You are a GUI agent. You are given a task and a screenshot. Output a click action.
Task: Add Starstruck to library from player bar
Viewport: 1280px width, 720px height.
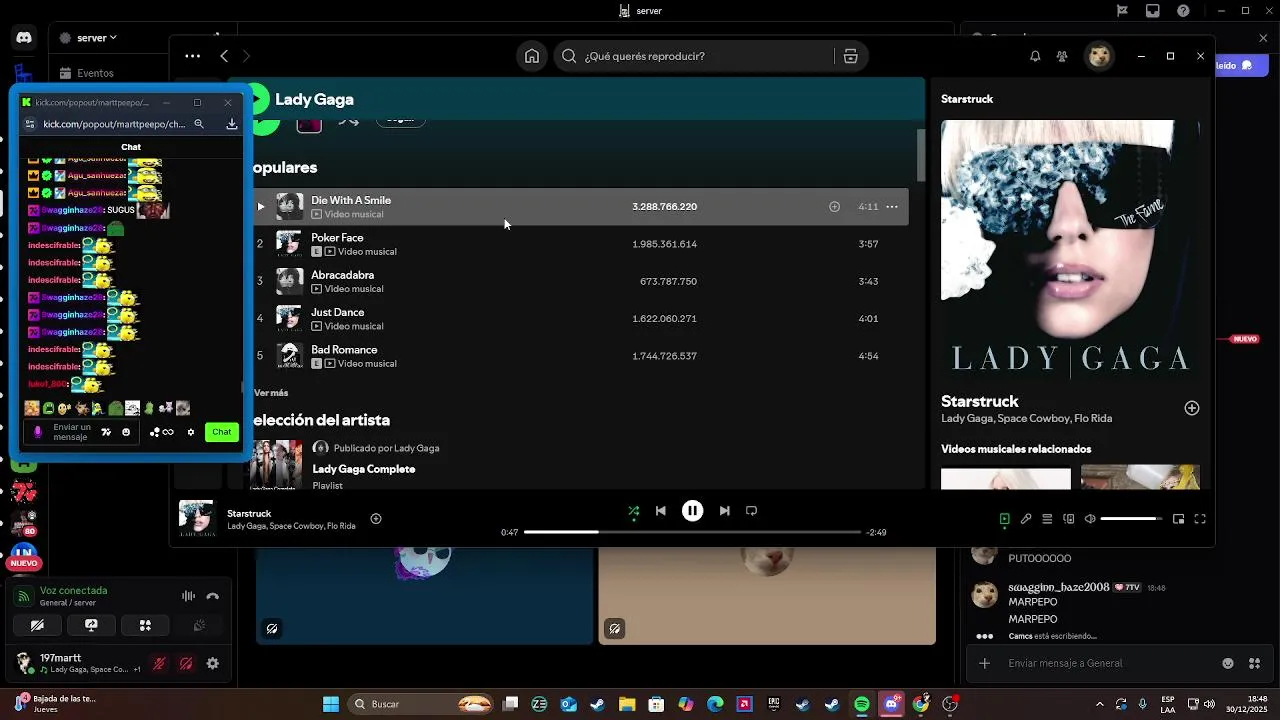(x=376, y=518)
